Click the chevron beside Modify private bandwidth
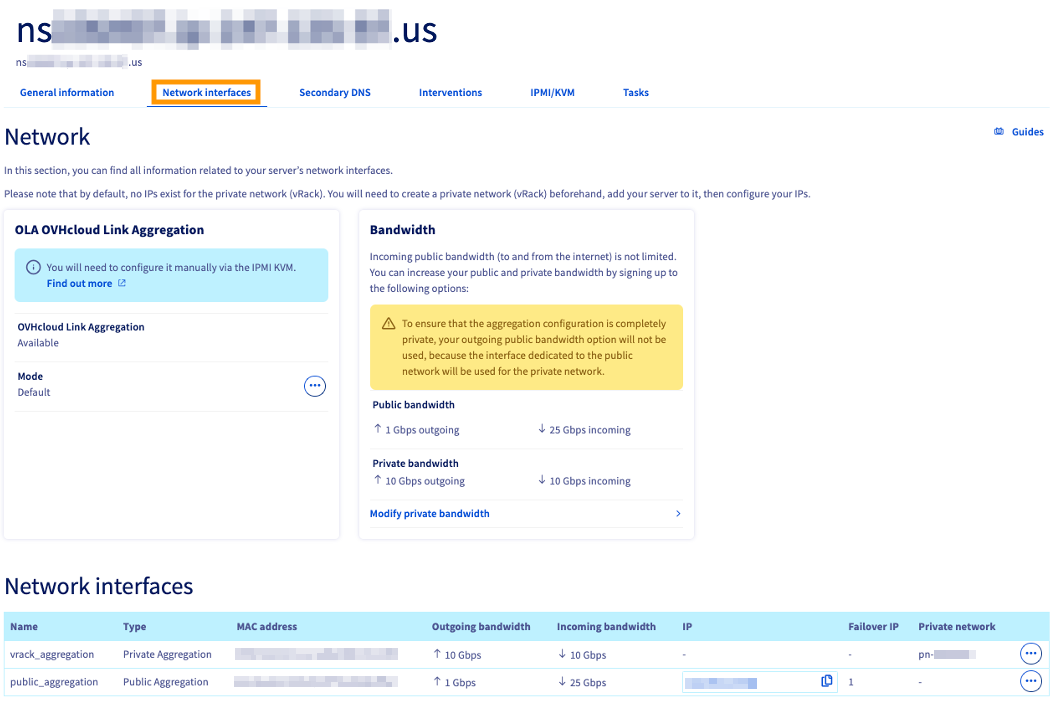Screen dimensions: 1054x701 (x=678, y=513)
